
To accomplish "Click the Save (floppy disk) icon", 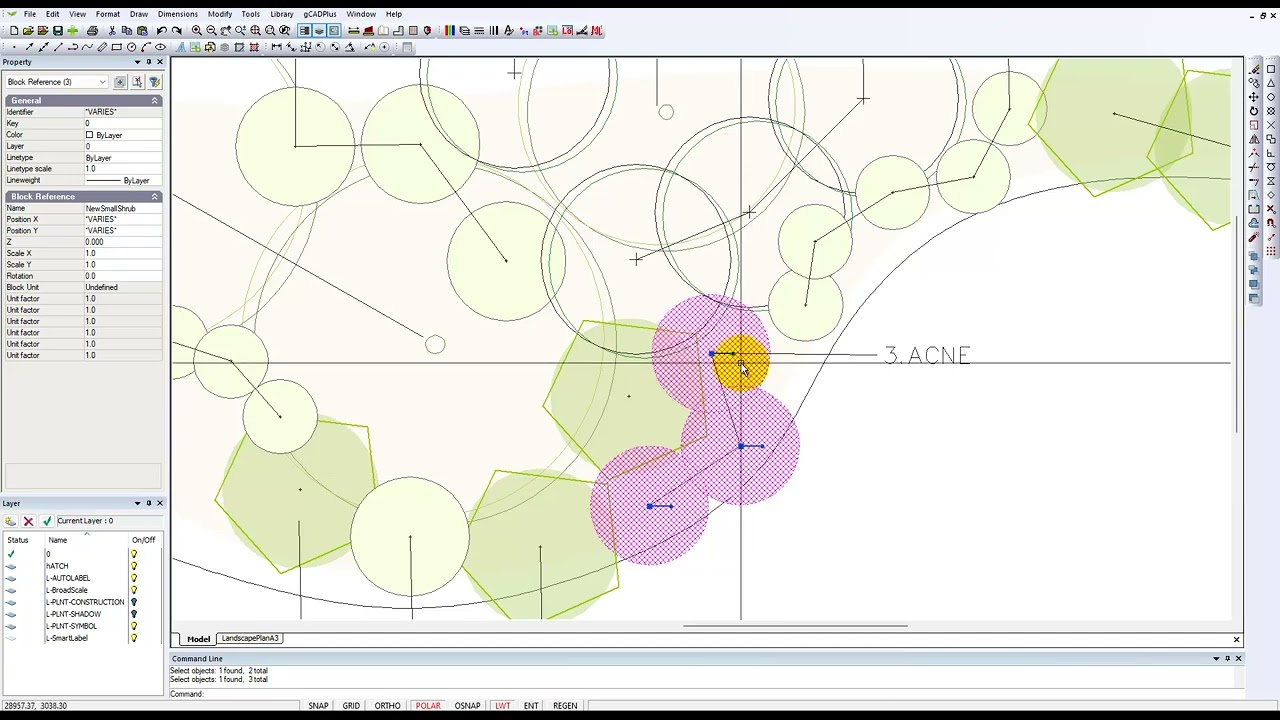I will point(58,31).
